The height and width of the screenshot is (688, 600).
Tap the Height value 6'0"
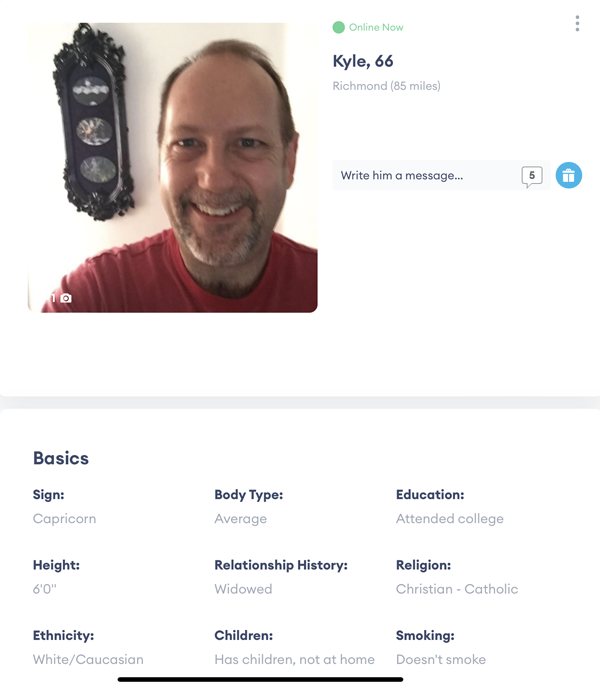tap(45, 589)
